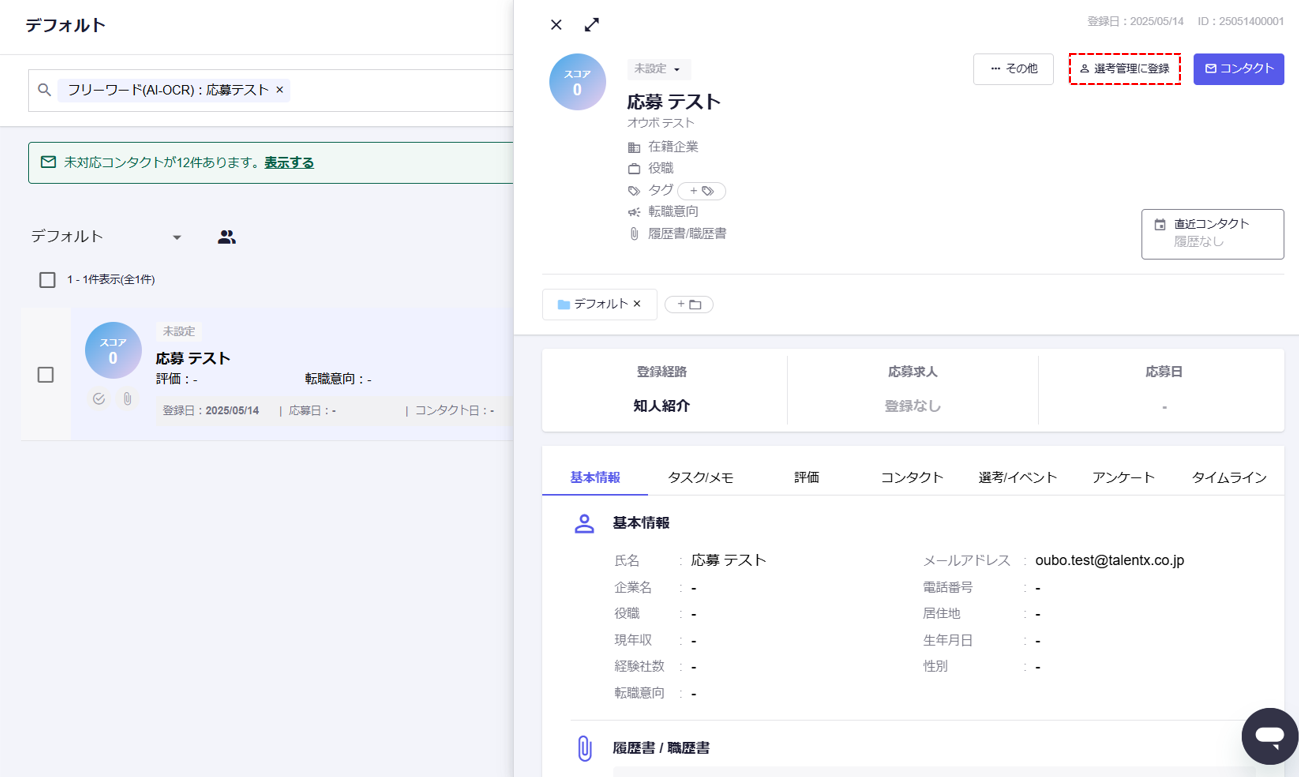
Task: Open the chat support bubble
Action: pyautogui.click(x=1269, y=736)
